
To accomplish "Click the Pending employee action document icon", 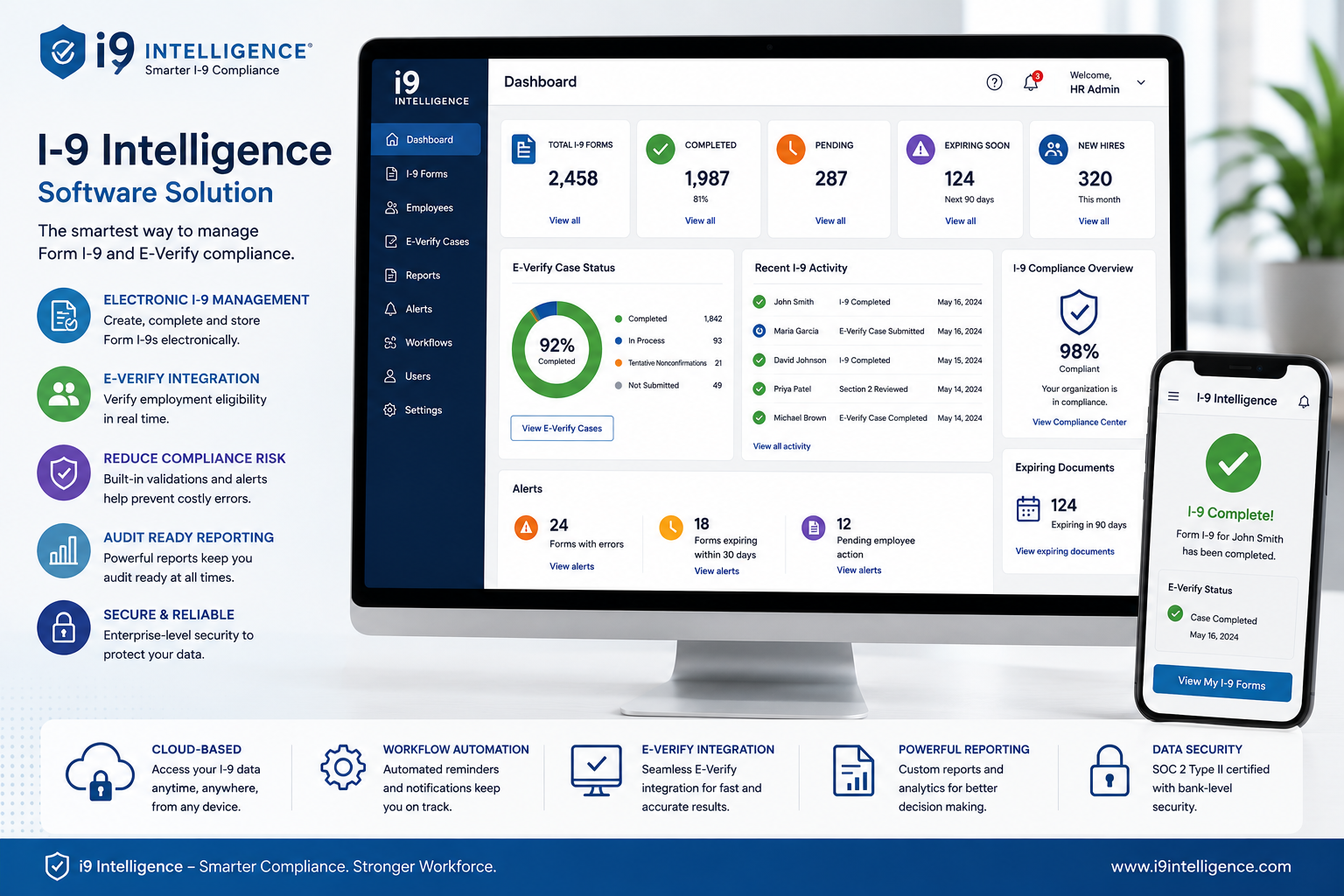I will (x=814, y=528).
